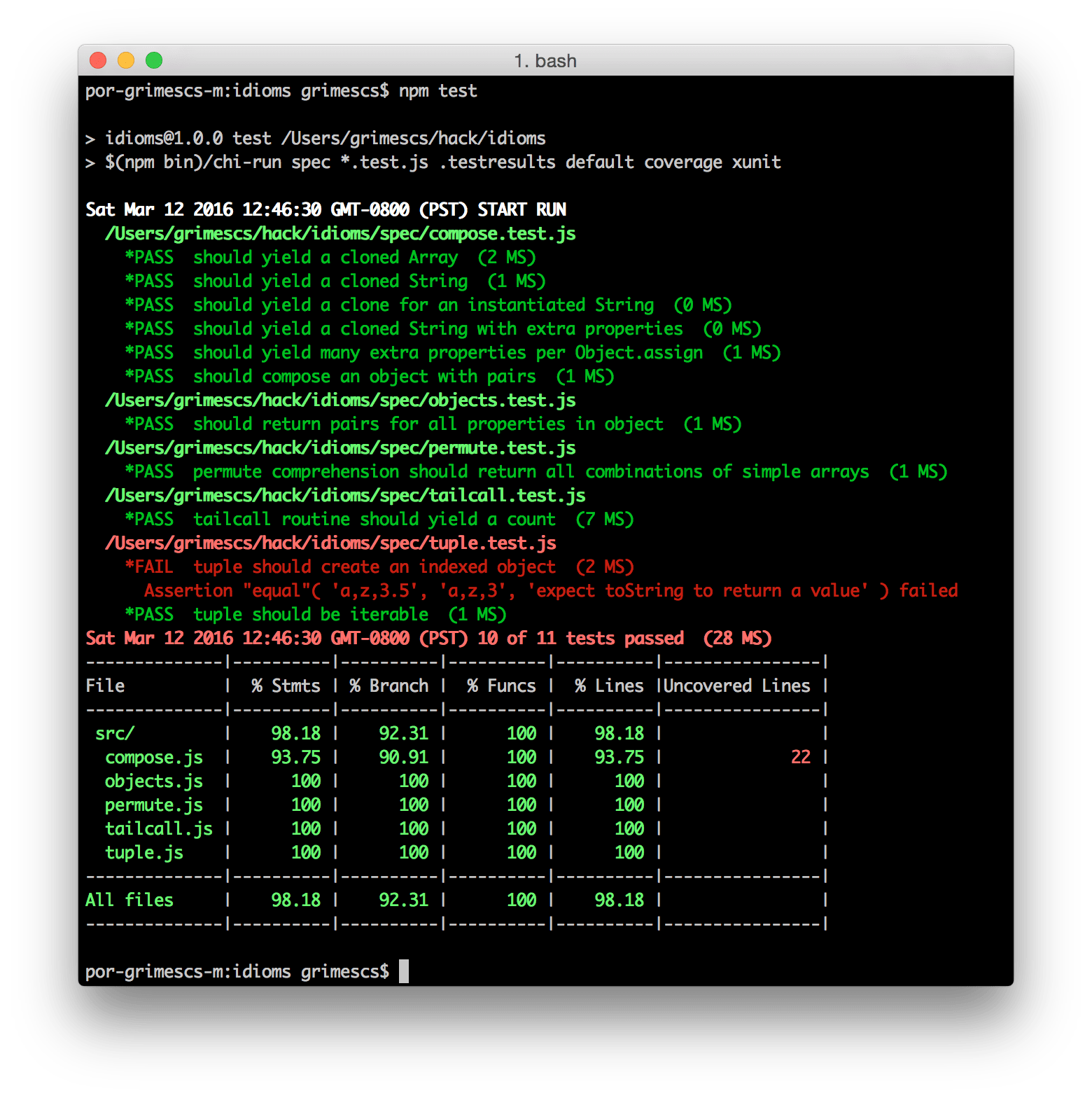Click the 'src/' row label
The height and width of the screenshot is (1098, 1092).
[x=115, y=734]
